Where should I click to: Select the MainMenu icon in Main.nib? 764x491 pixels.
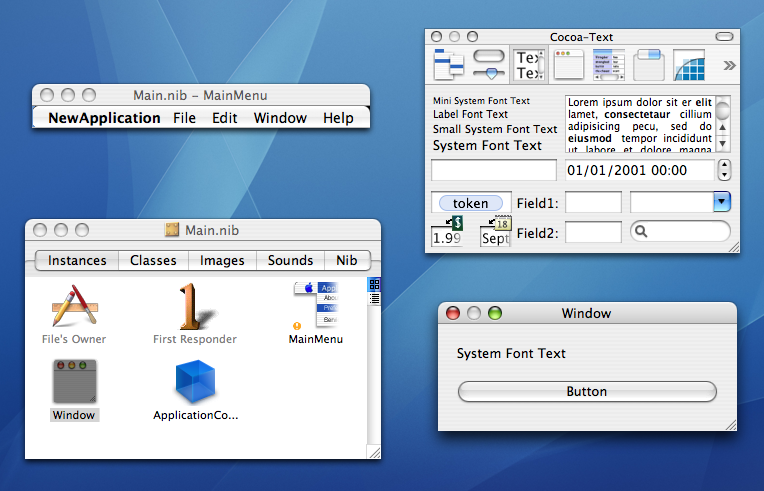(x=316, y=304)
